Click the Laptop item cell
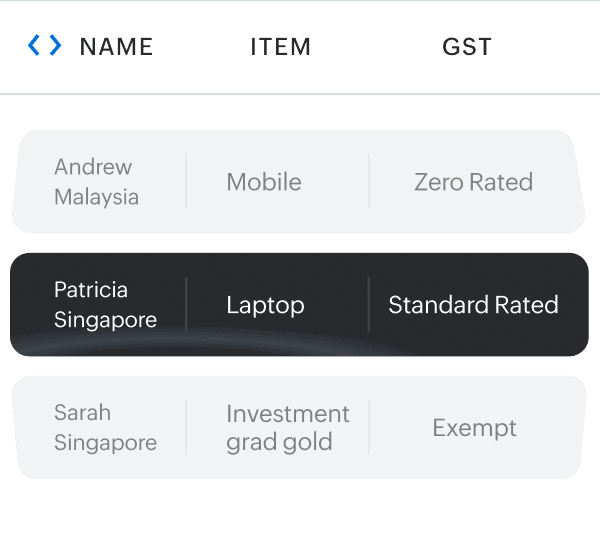600x544 pixels. click(x=265, y=305)
